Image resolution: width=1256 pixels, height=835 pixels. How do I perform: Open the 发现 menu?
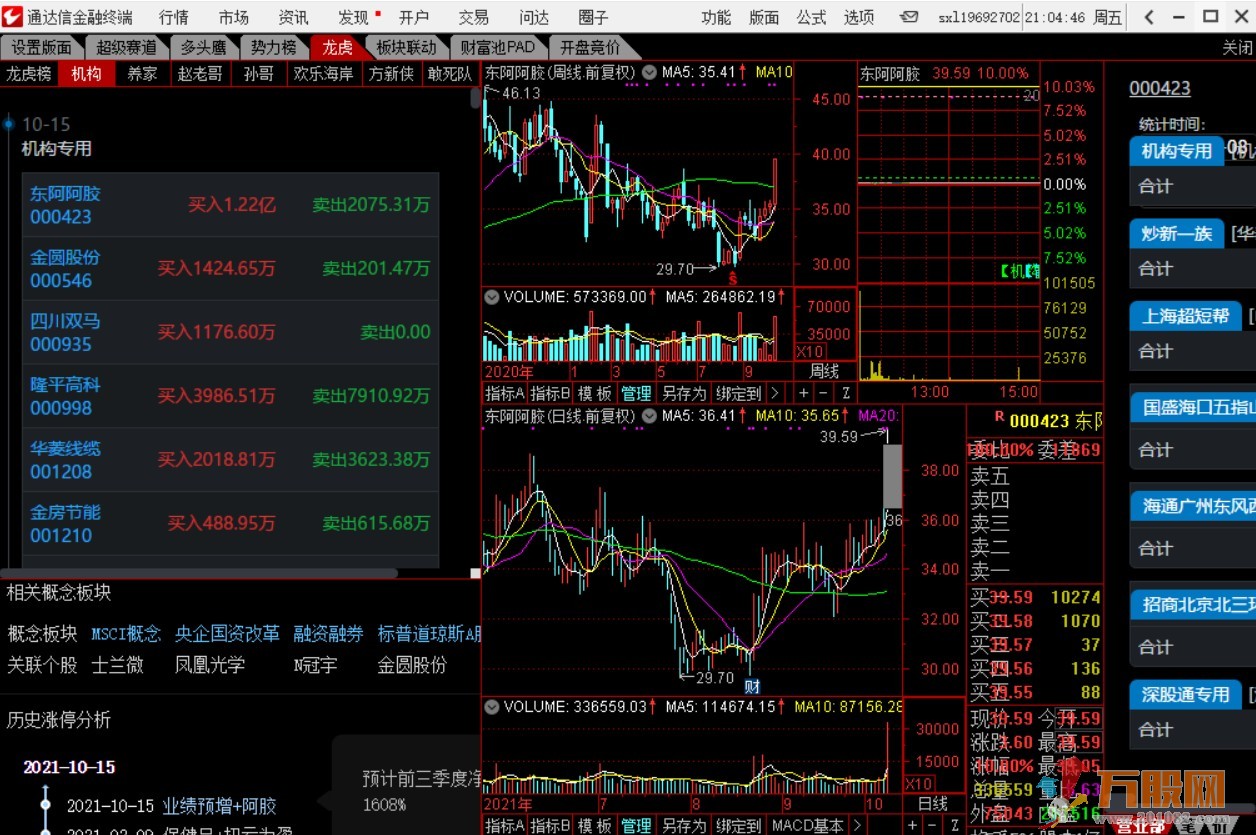click(x=353, y=17)
